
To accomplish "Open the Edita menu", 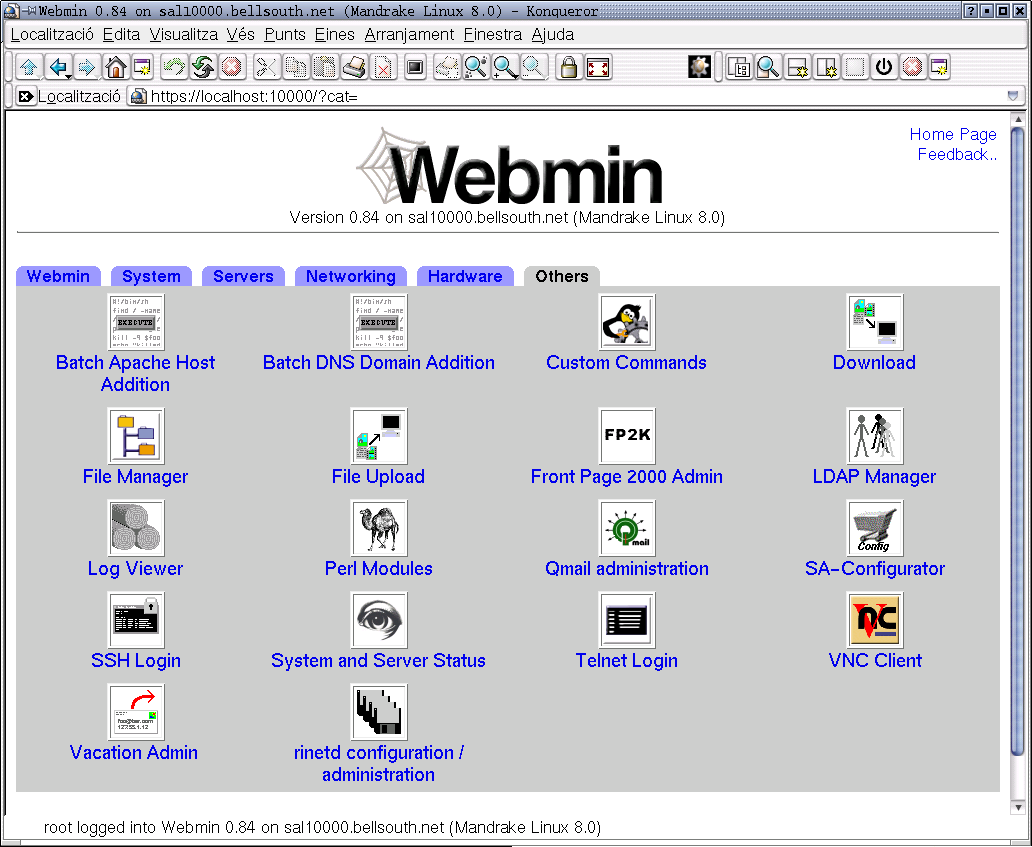I will point(121,34).
